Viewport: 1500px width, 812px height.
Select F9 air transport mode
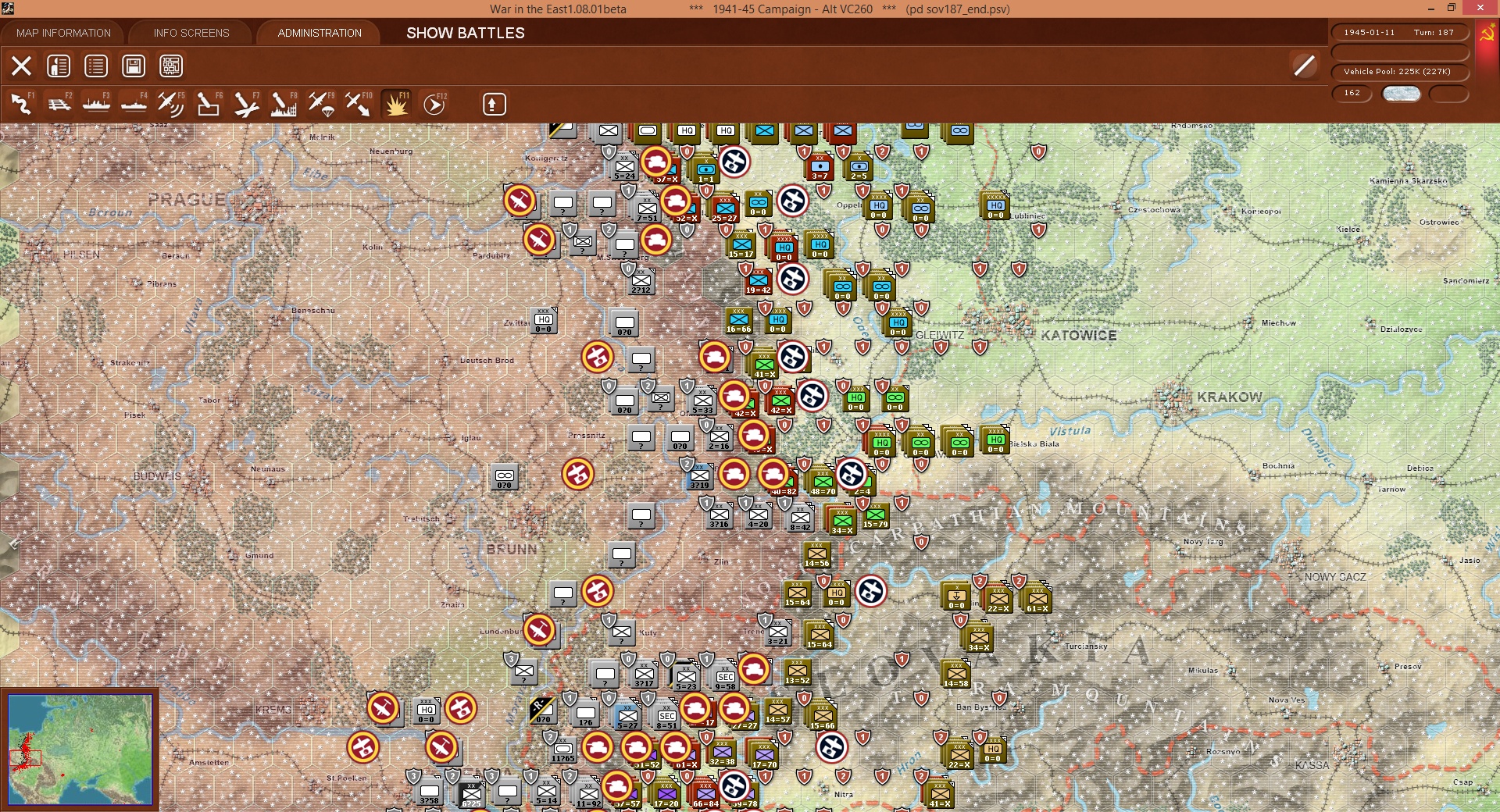click(x=321, y=104)
